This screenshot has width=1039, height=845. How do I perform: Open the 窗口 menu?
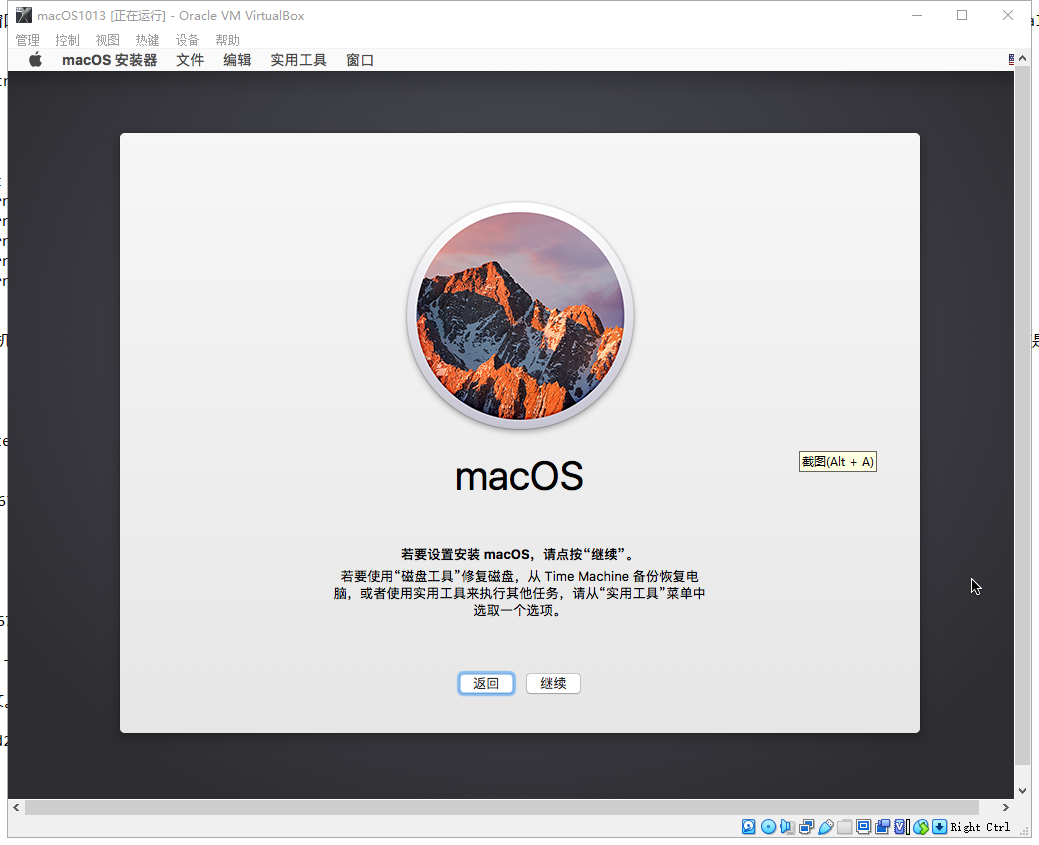coord(360,60)
